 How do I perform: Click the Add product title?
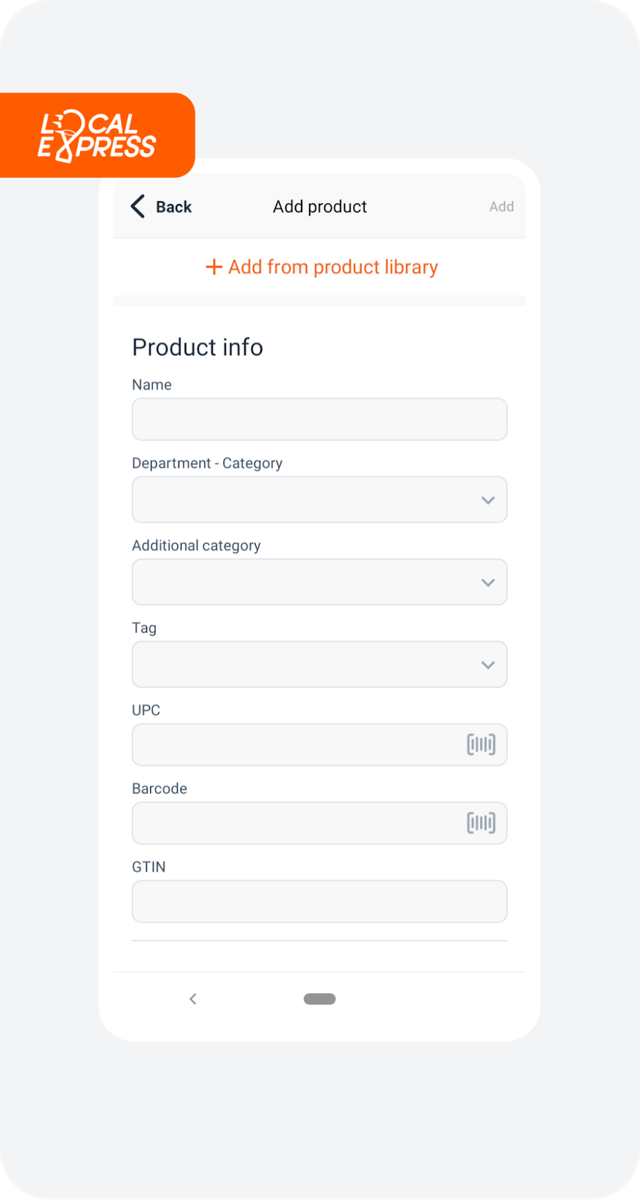pyautogui.click(x=320, y=207)
